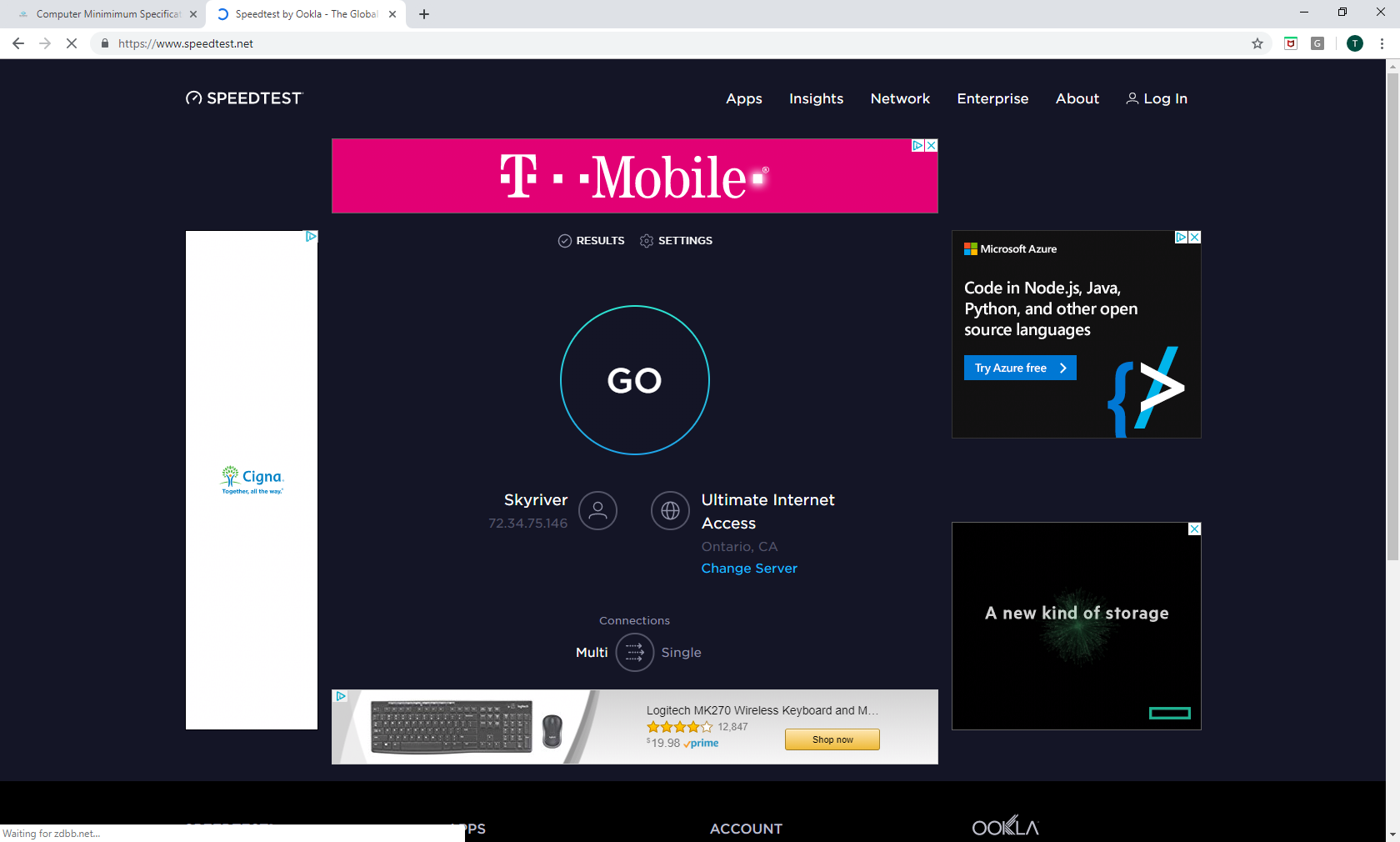Close the Speedtest by Ookla tab
The height and width of the screenshot is (842, 1400).
pyautogui.click(x=392, y=14)
